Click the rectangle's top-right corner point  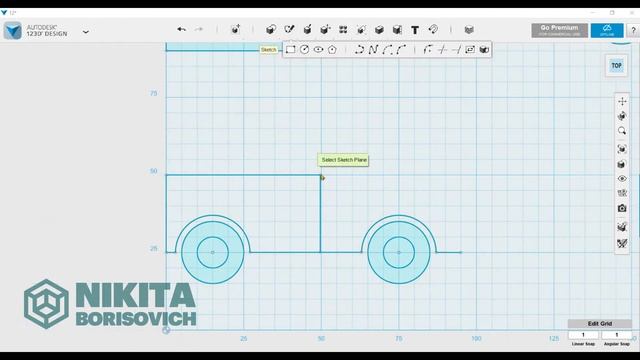[x=321, y=175]
